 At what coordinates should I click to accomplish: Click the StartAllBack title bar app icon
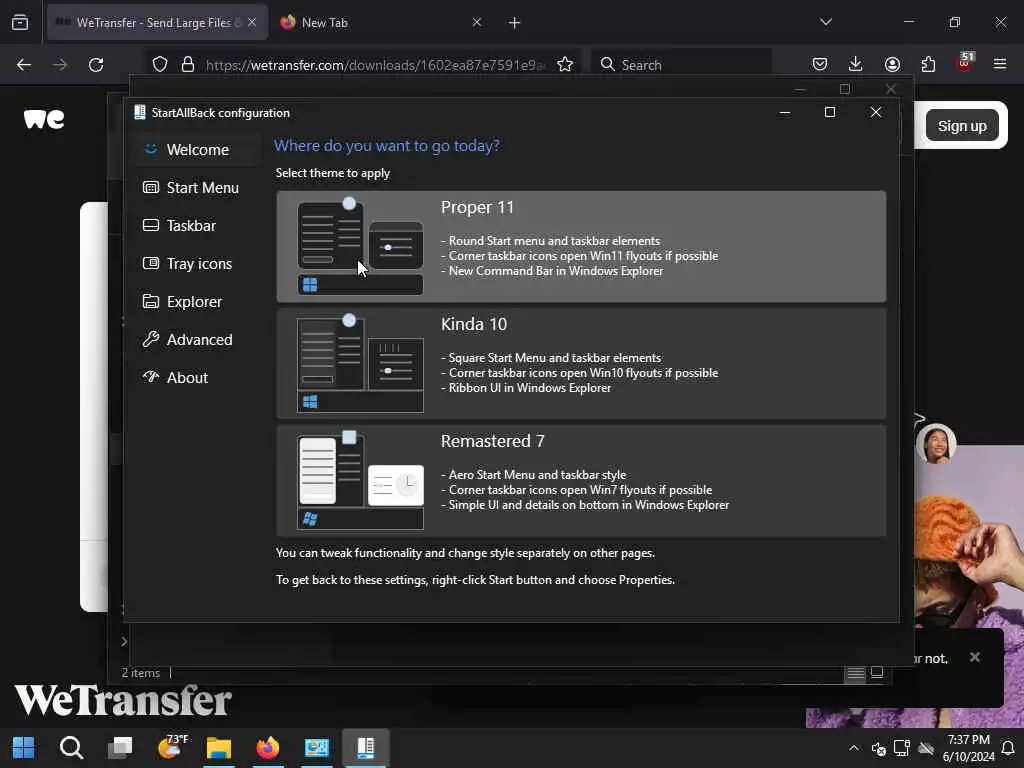(x=140, y=112)
